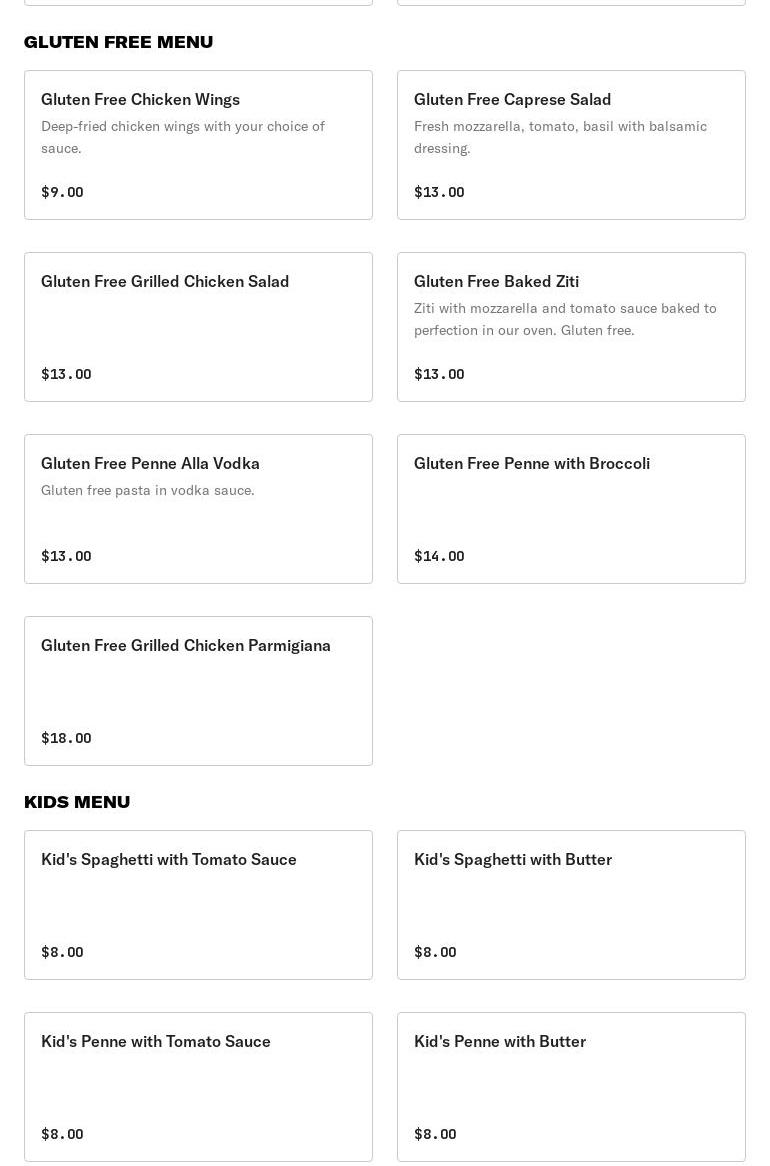Click the fresh mozzarella caprese description text

[560, 137]
